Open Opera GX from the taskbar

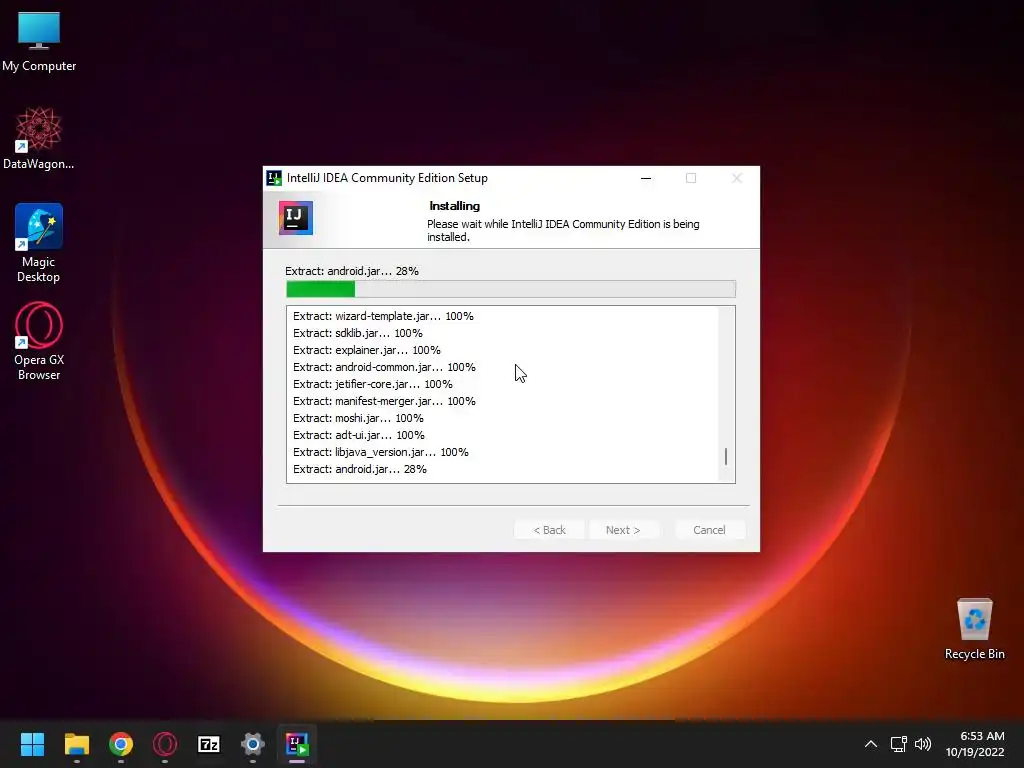click(165, 744)
